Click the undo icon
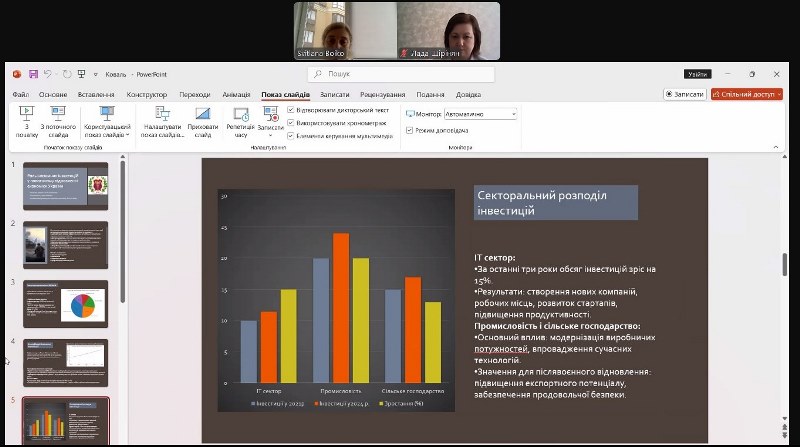Image resolution: width=800 pixels, height=447 pixels. point(48,74)
